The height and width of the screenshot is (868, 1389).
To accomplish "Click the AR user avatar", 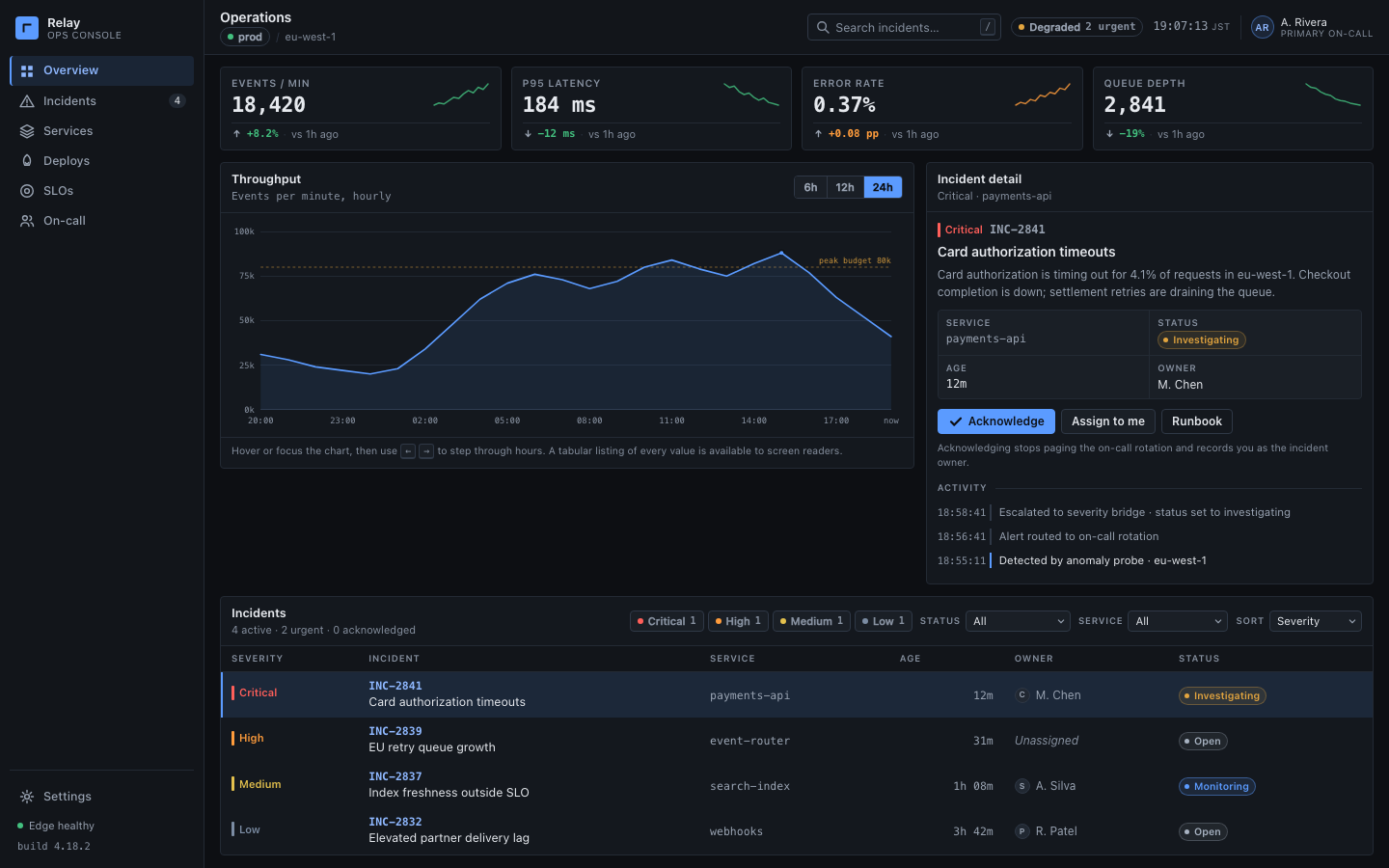I will click(1262, 27).
